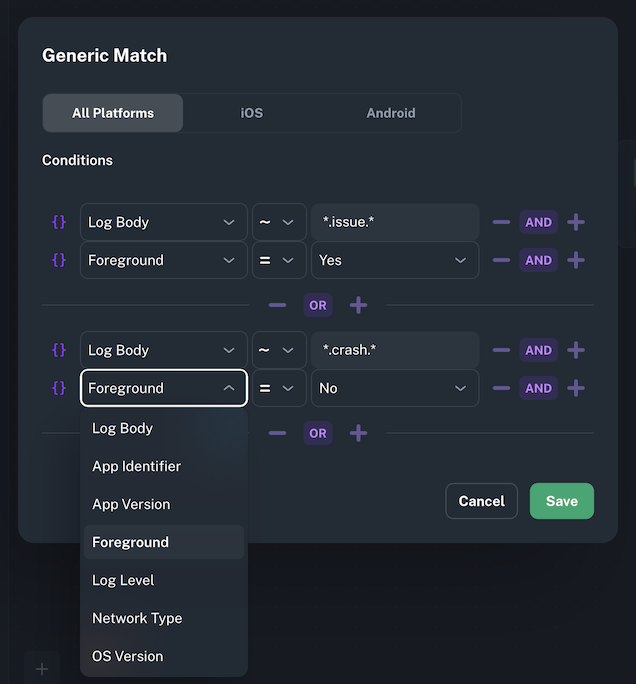
Task: Remove the *.crash* Log Body condition with minus
Action: 502,350
